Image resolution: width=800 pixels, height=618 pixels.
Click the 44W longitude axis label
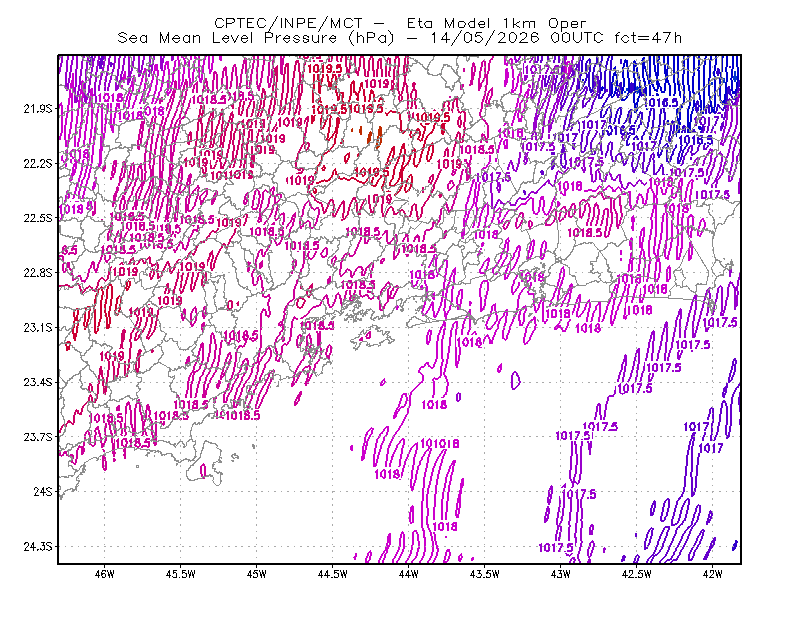(409, 574)
